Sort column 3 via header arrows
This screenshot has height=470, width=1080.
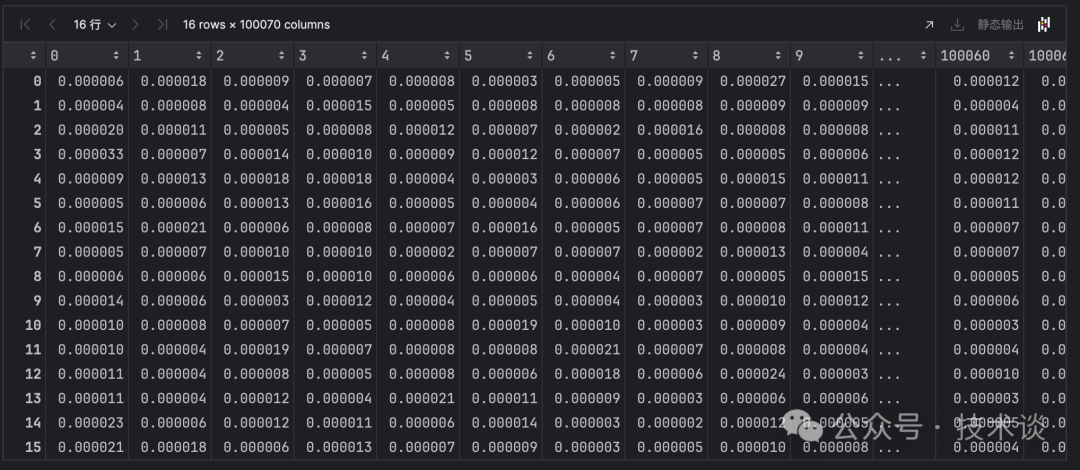click(364, 56)
